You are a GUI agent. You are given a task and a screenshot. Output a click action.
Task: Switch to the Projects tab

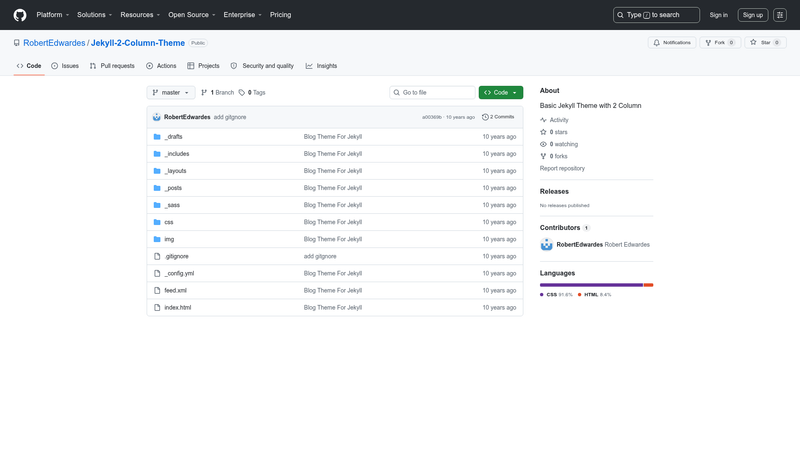pyautogui.click(x=203, y=66)
